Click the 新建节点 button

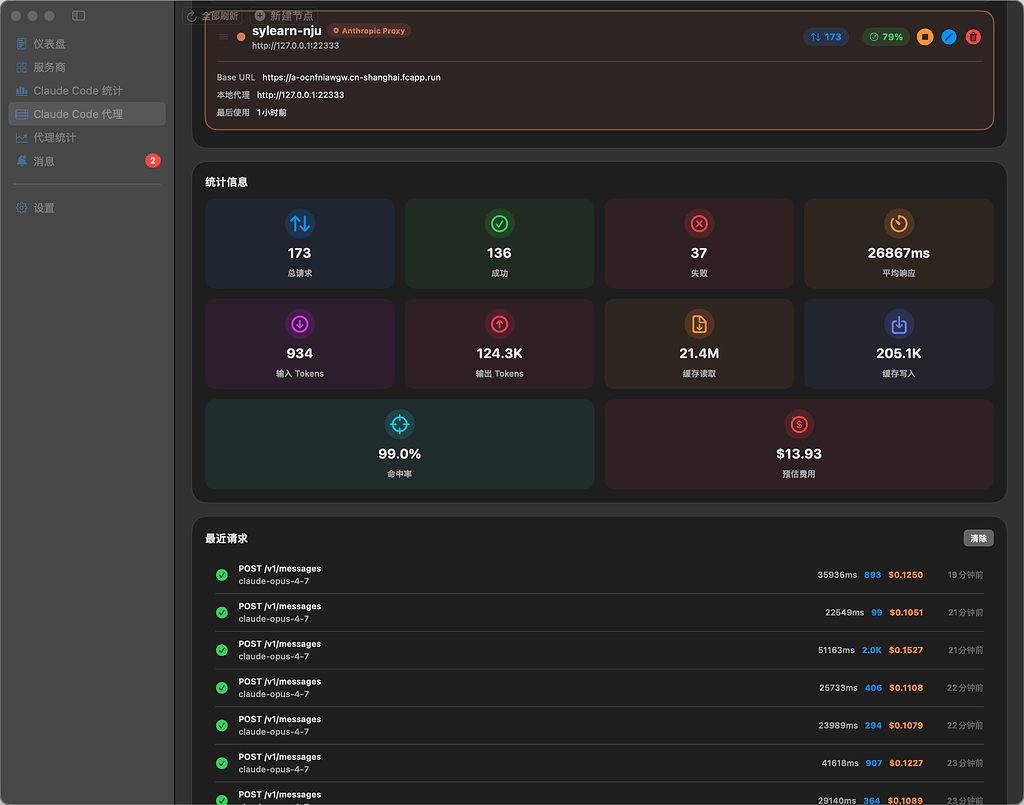(x=283, y=16)
